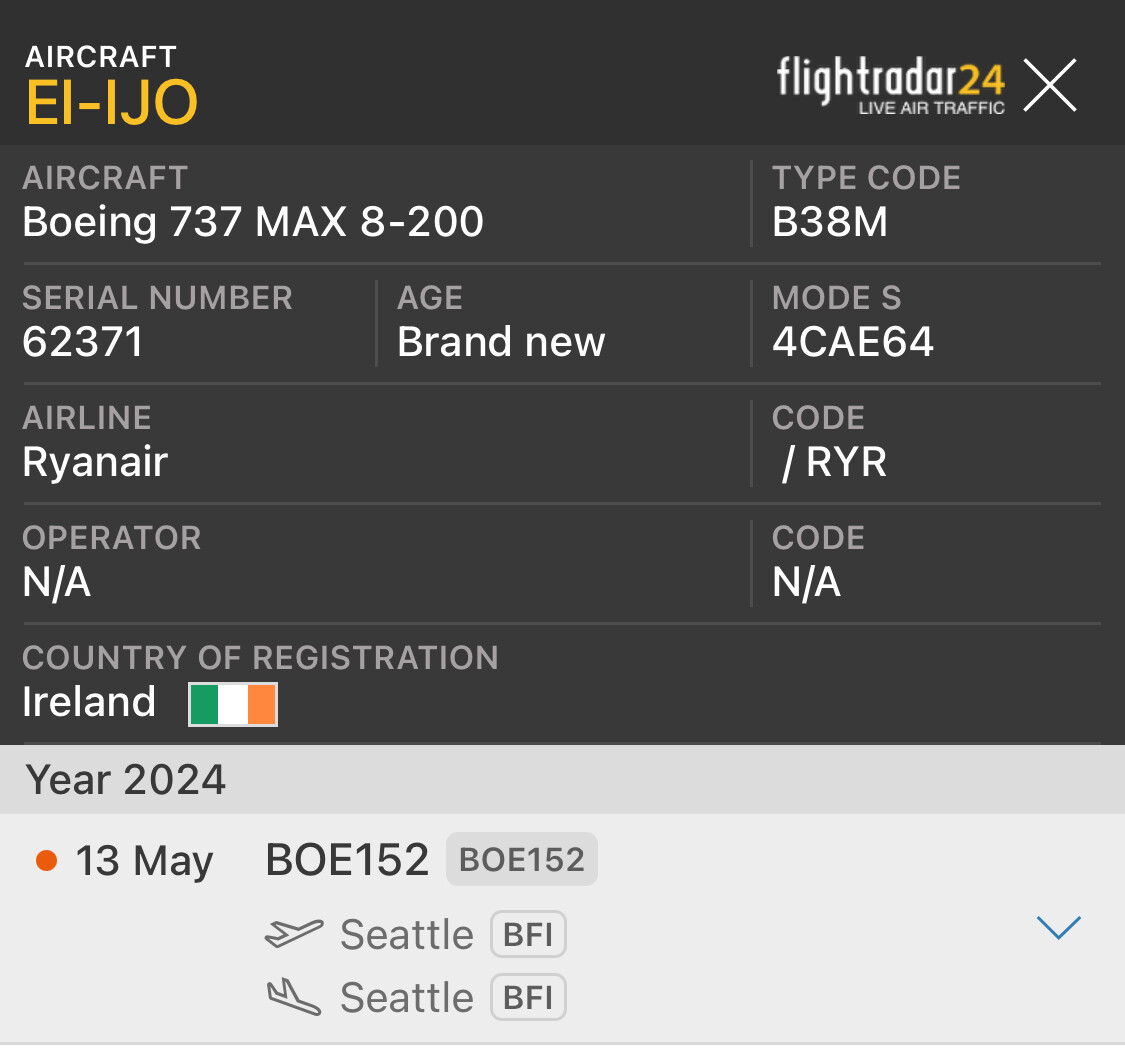Click the BOE152 flight number text
This screenshot has width=1125, height=1050.
pyautogui.click(x=347, y=860)
